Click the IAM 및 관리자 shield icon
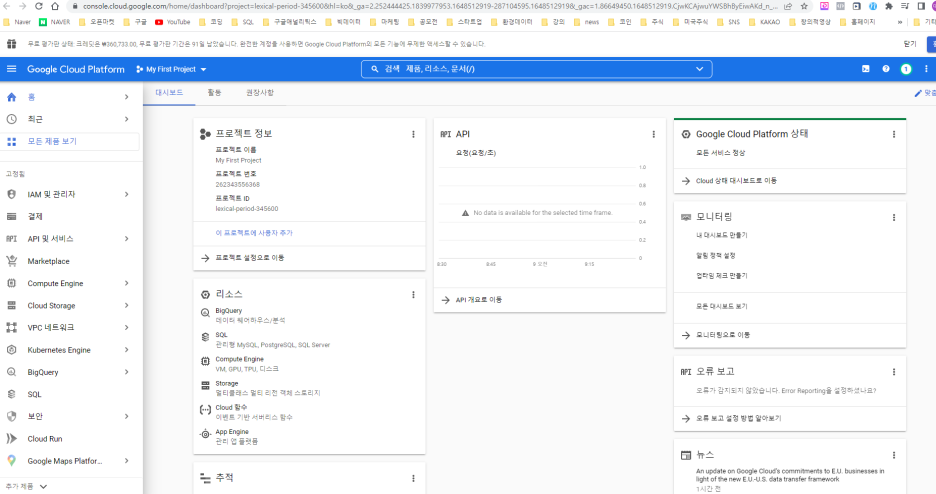This screenshot has height=494, width=936. [x=11, y=194]
